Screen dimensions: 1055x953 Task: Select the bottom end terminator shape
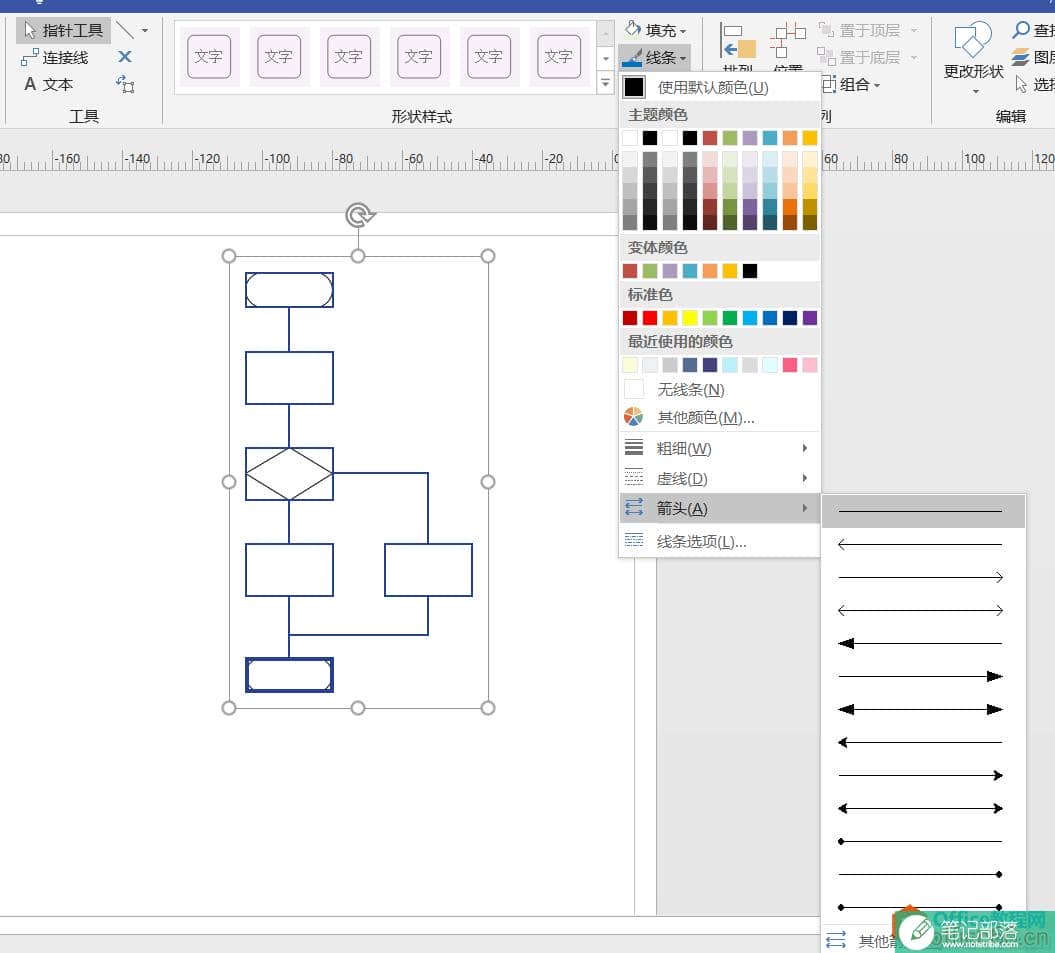click(x=289, y=675)
